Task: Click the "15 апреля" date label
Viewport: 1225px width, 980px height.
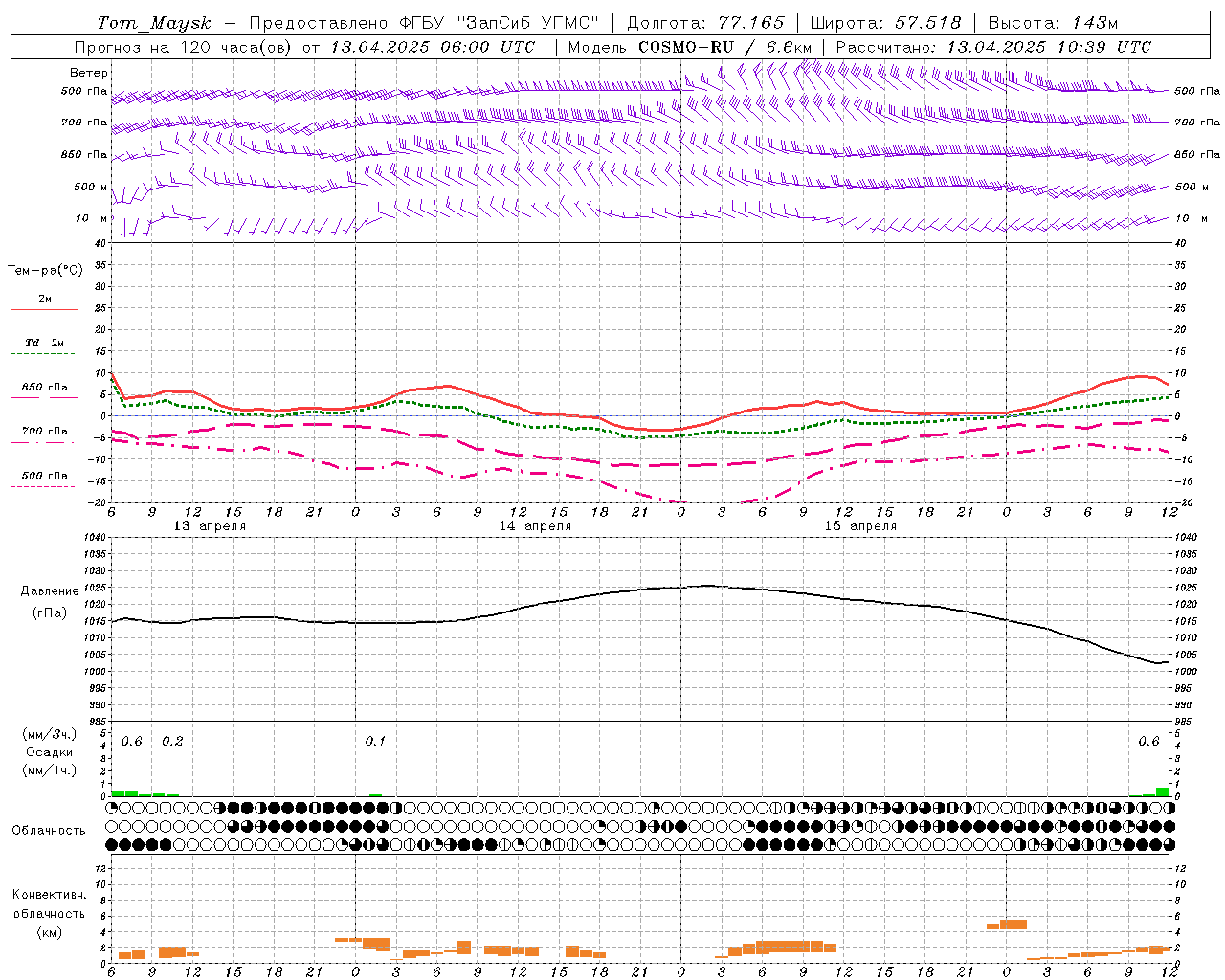Action: click(860, 526)
